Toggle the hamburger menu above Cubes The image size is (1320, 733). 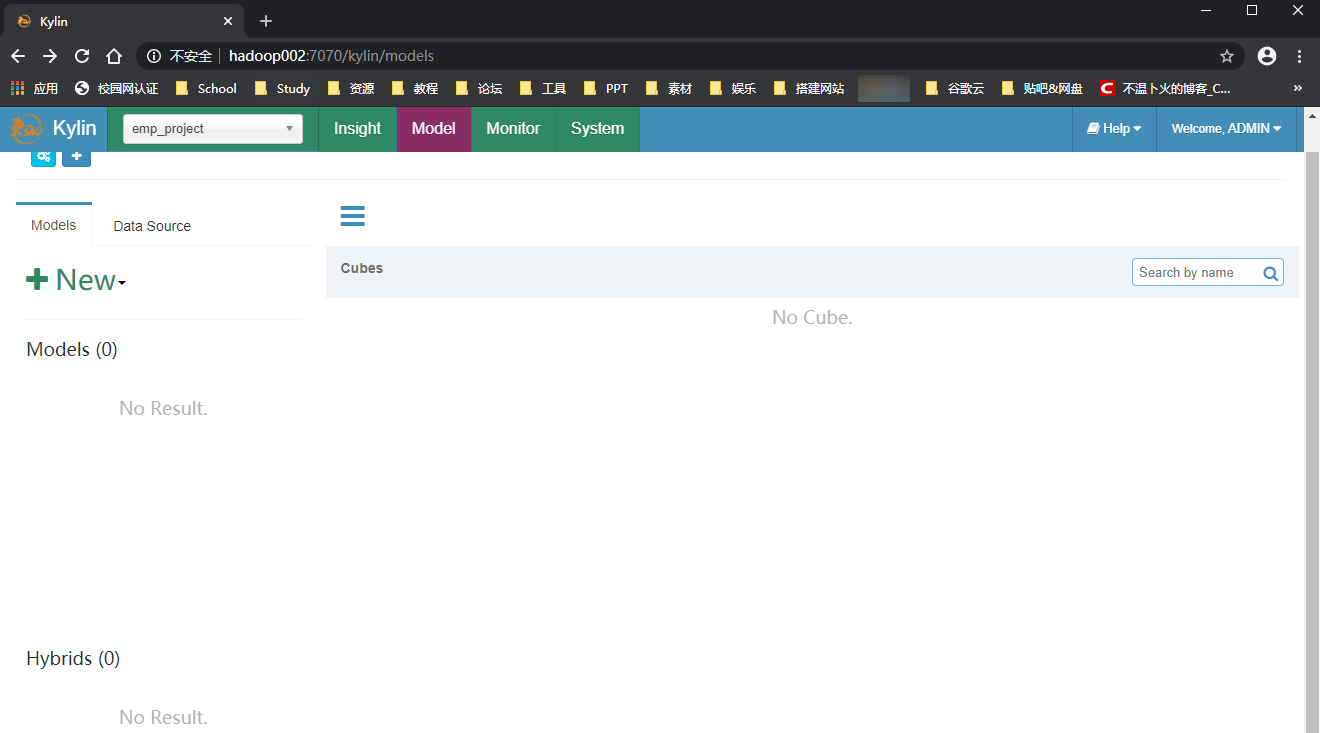(x=353, y=216)
